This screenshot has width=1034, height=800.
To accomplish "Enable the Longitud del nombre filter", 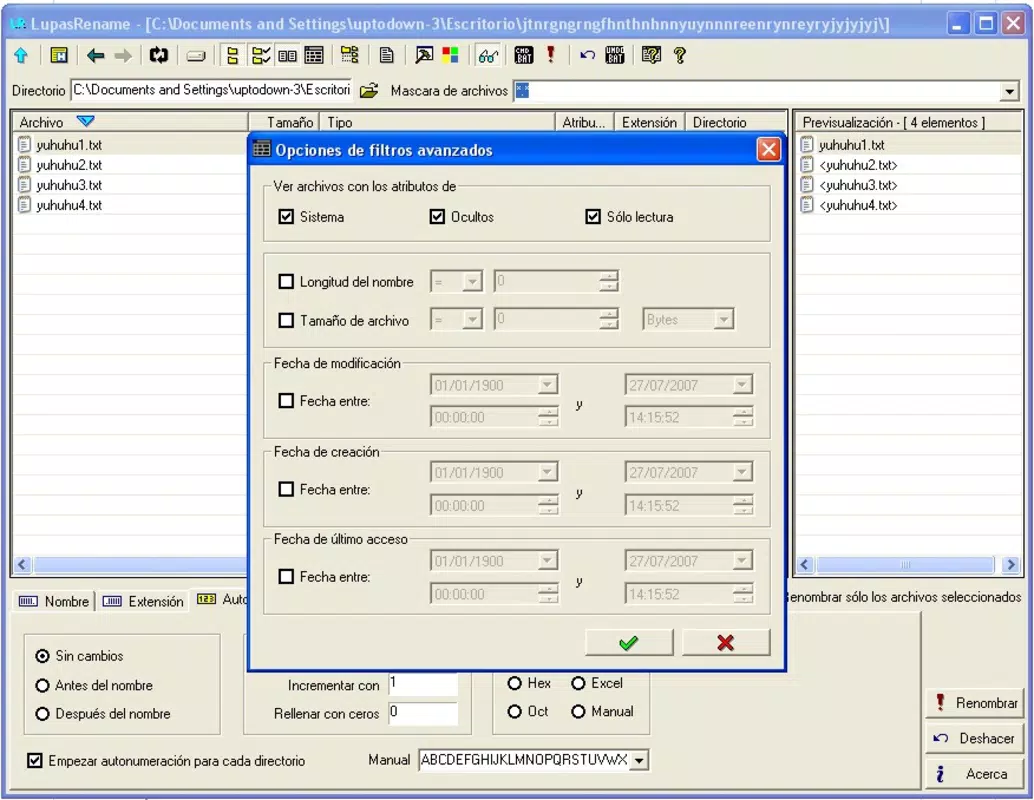I will (x=286, y=282).
